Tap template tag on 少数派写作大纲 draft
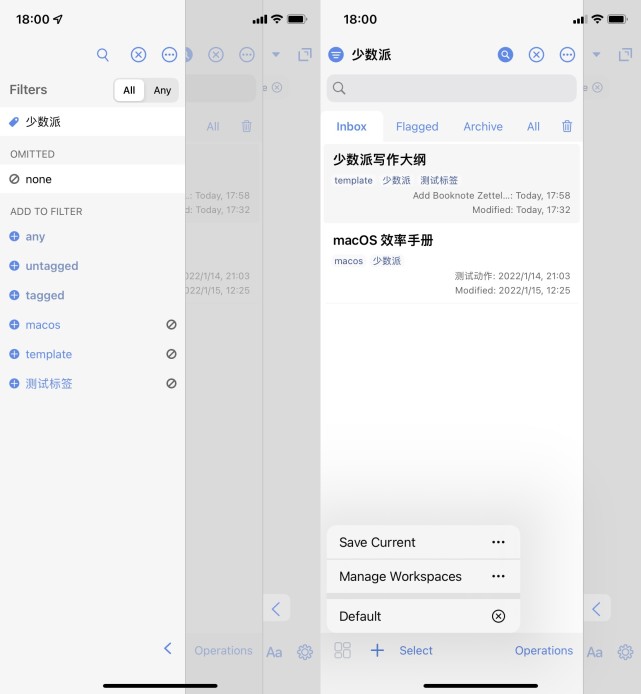This screenshot has width=641, height=694. (353, 181)
